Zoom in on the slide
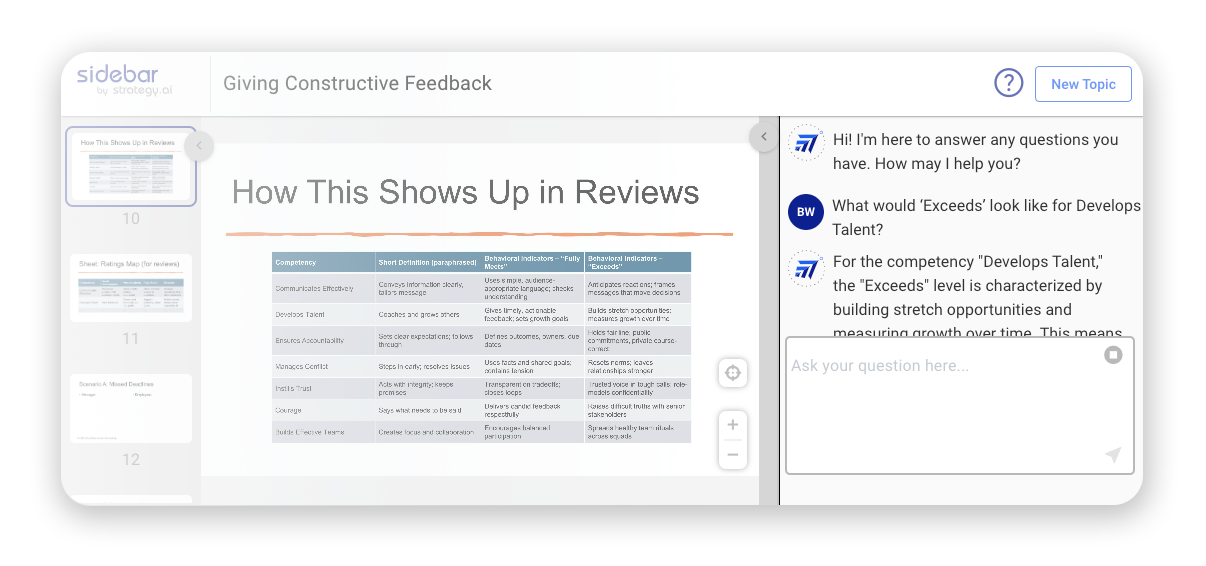The height and width of the screenshot is (566, 1206). tap(732, 425)
